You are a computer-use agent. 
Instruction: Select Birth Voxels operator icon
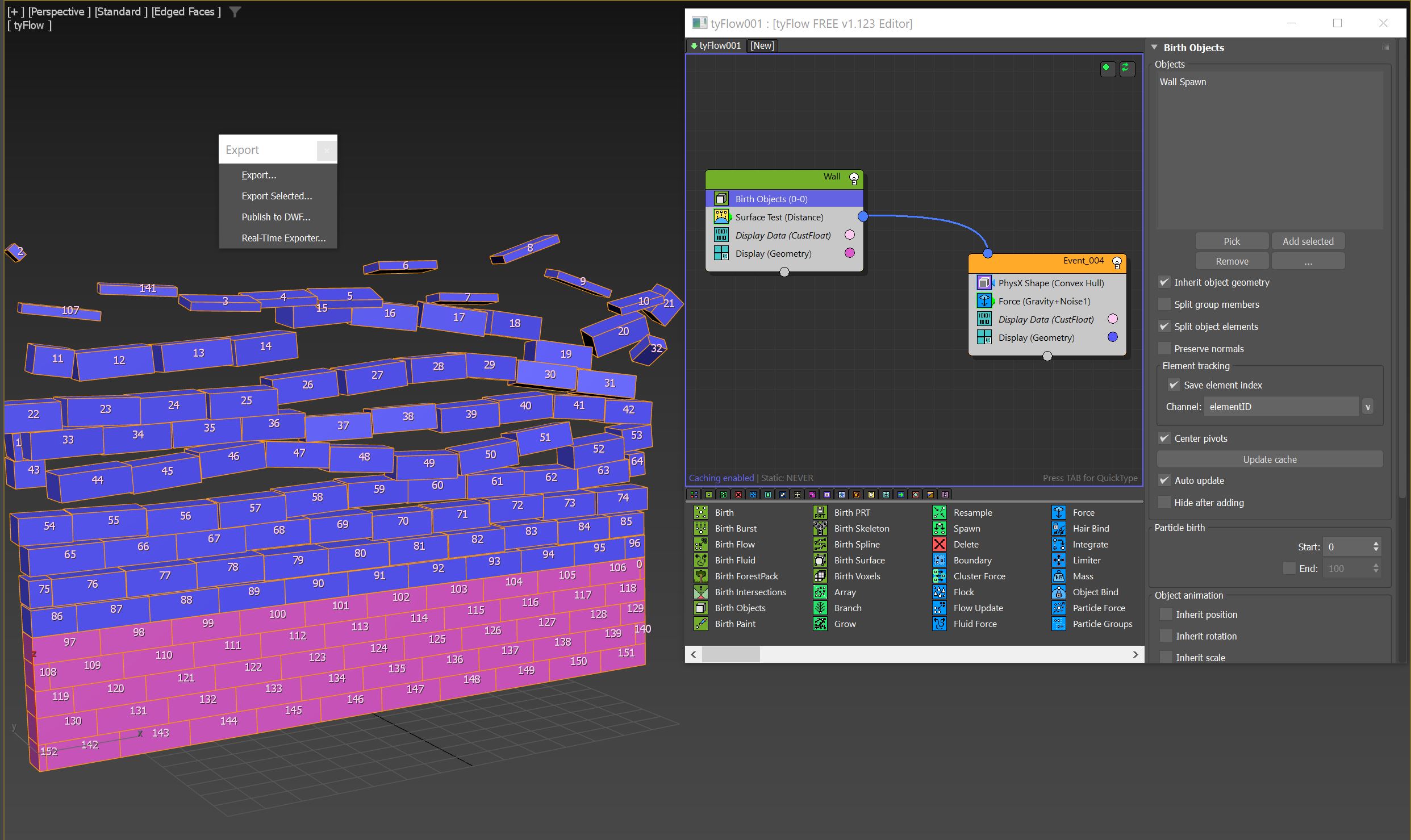pyautogui.click(x=820, y=576)
